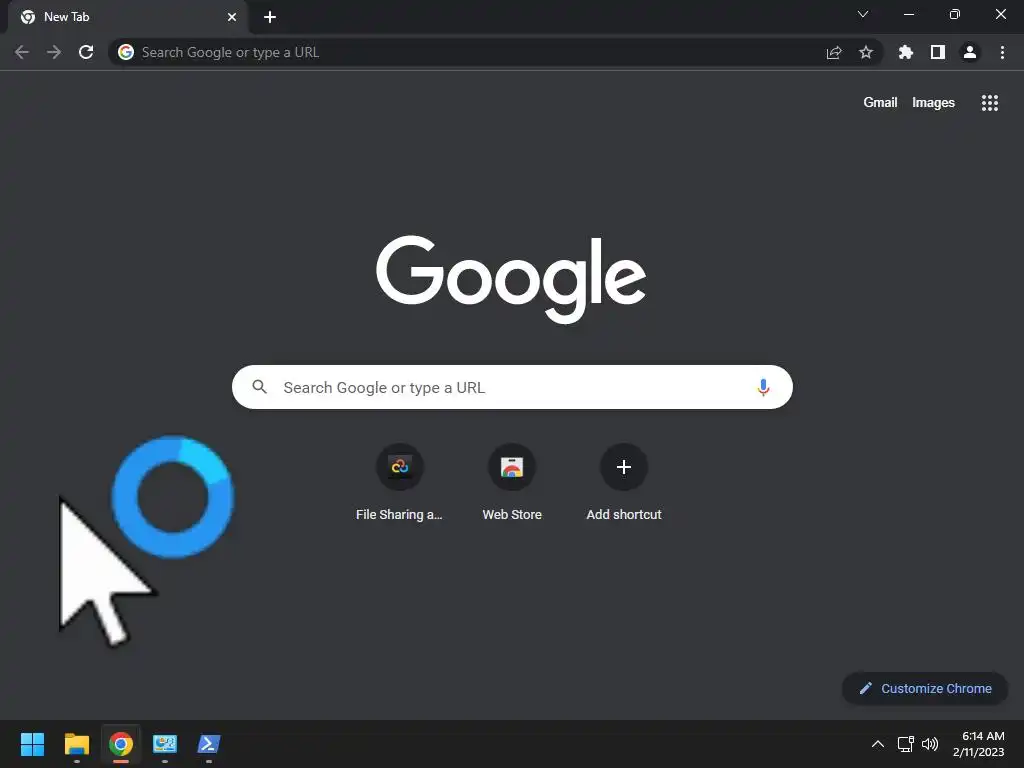Go forward using the browser forward arrow
The width and height of the screenshot is (1024, 768).
coord(54,52)
